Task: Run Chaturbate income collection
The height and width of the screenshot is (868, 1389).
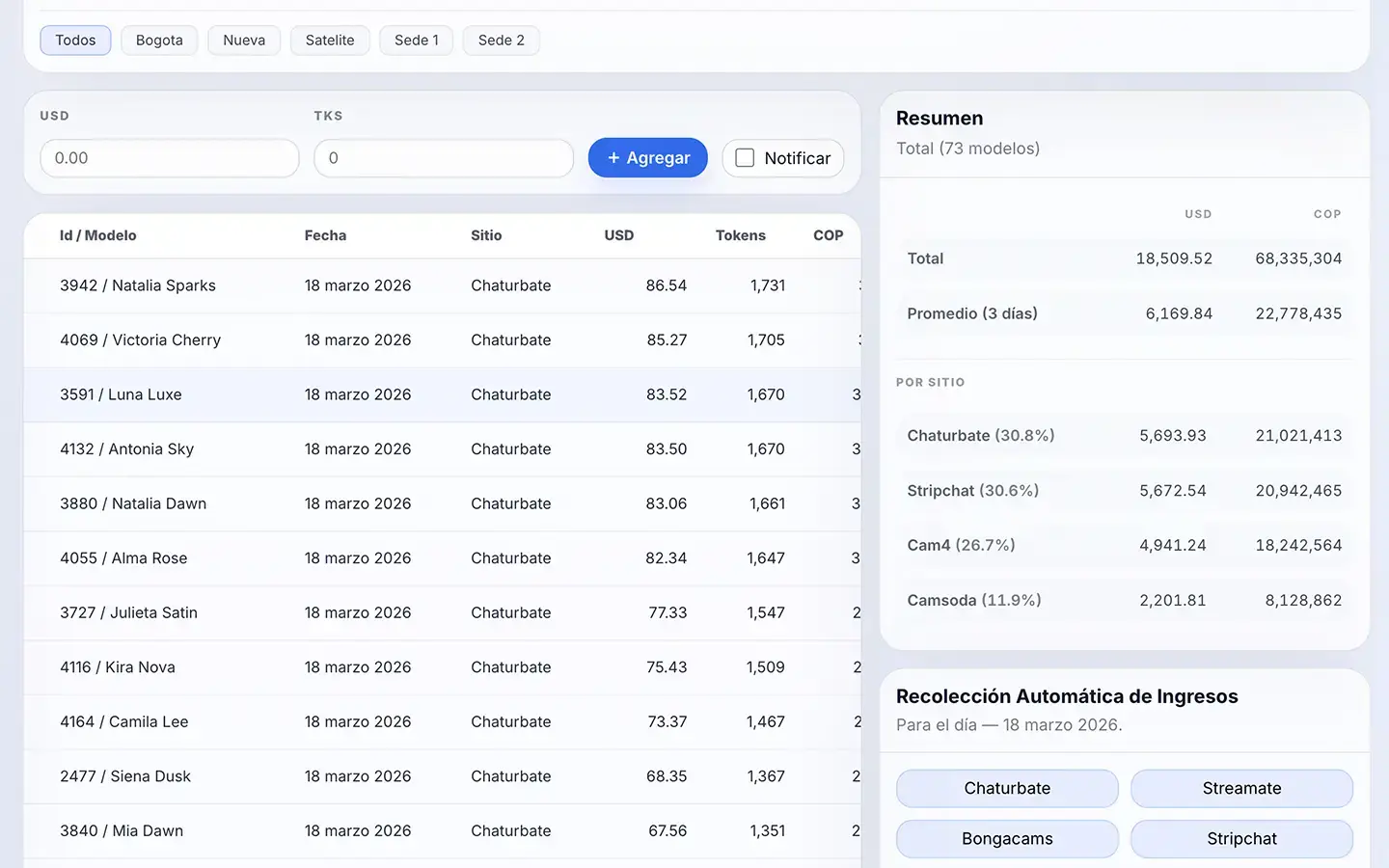Action: (x=1006, y=788)
